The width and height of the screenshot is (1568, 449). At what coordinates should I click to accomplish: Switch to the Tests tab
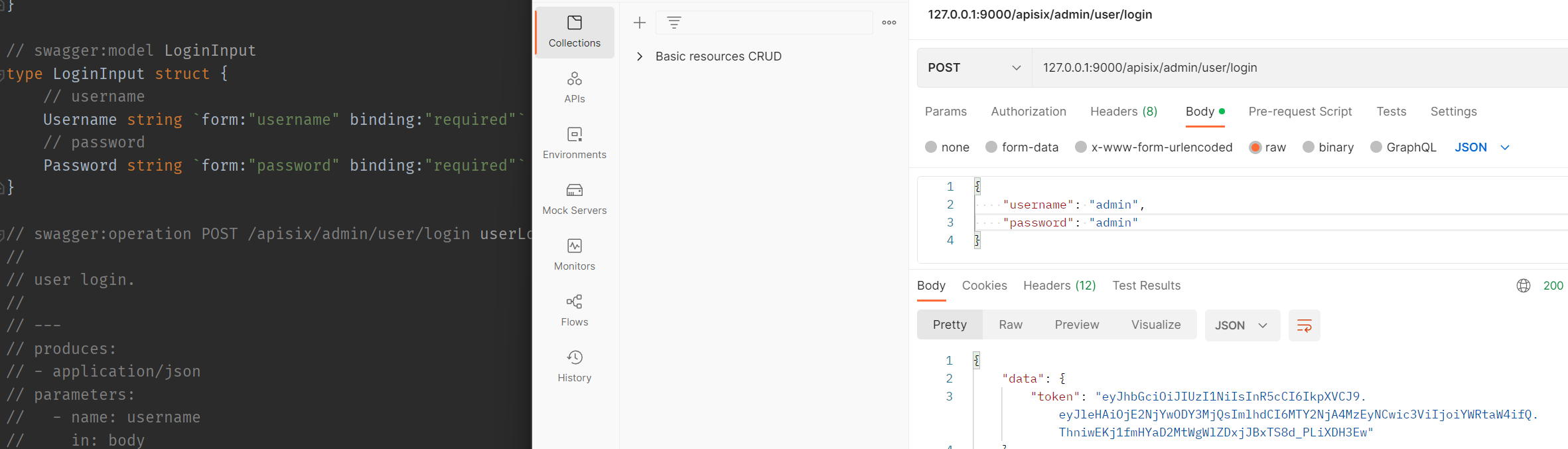pyautogui.click(x=1391, y=112)
